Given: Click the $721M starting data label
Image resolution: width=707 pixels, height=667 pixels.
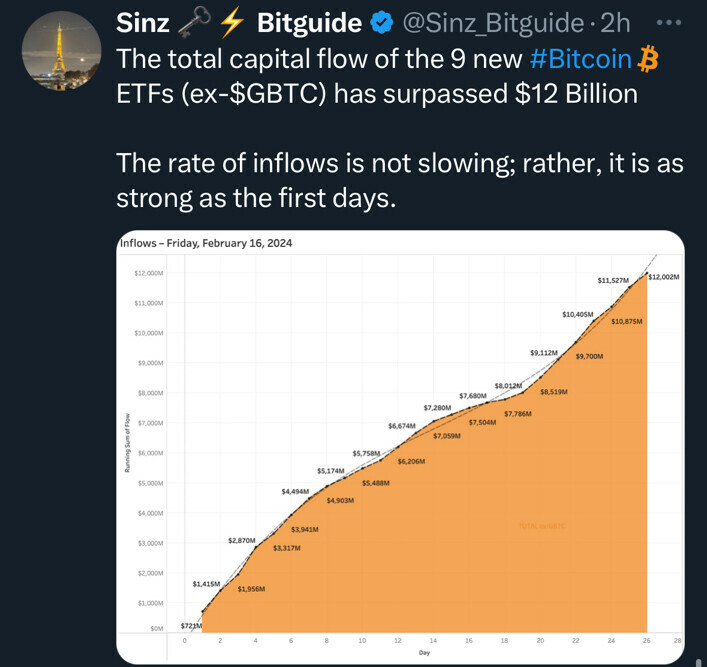Looking at the screenshot, I should [191, 626].
